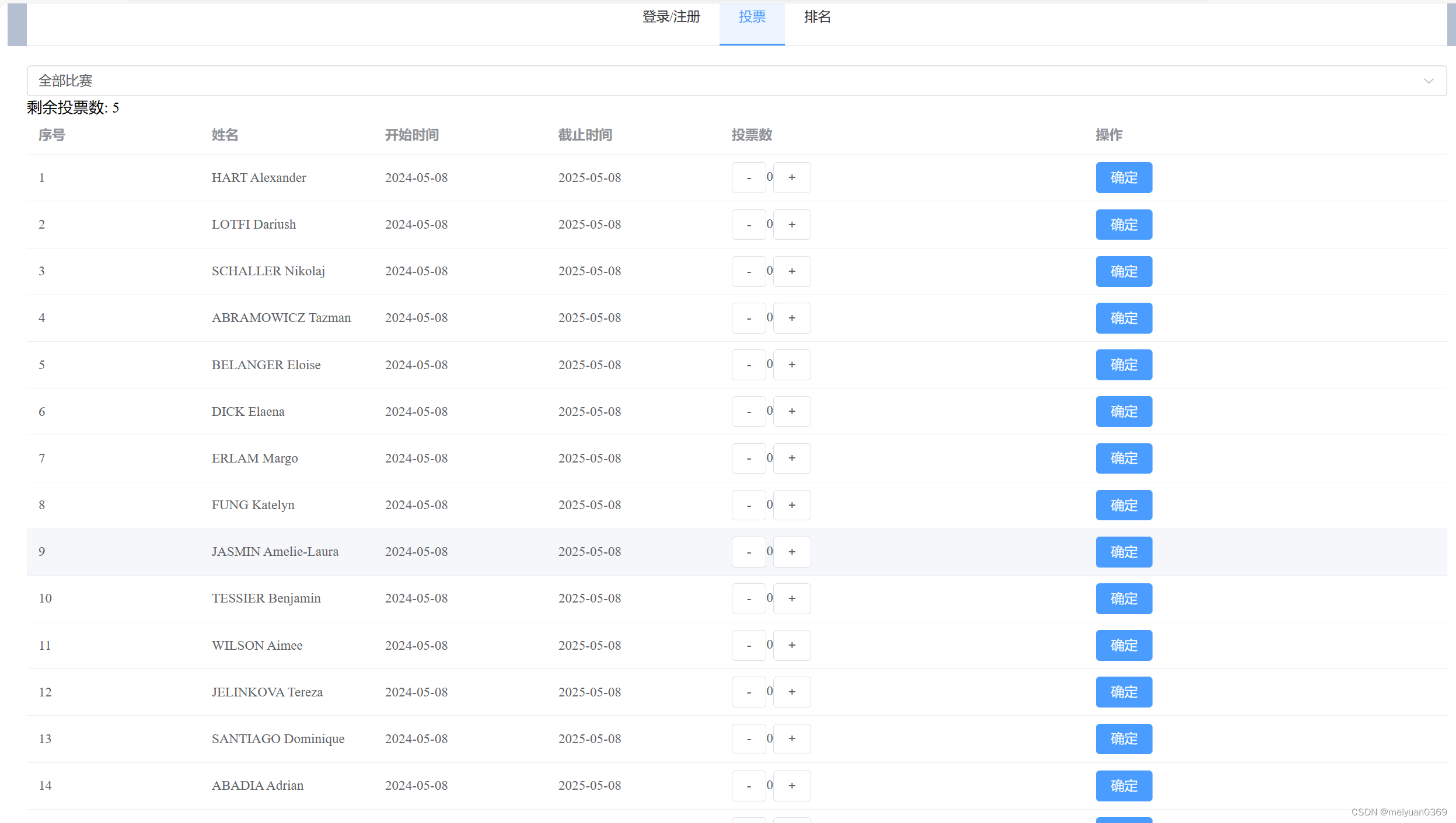The image size is (1456, 823).
Task: Click plus button for WILSON Aimee
Action: click(x=791, y=645)
